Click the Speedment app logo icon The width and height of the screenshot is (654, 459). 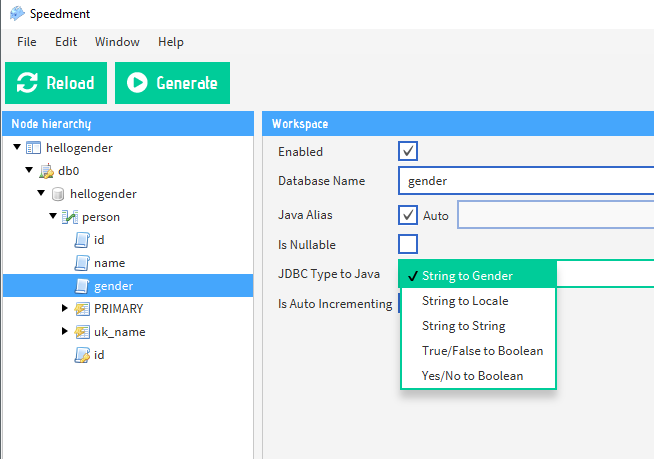pyautogui.click(x=17, y=13)
